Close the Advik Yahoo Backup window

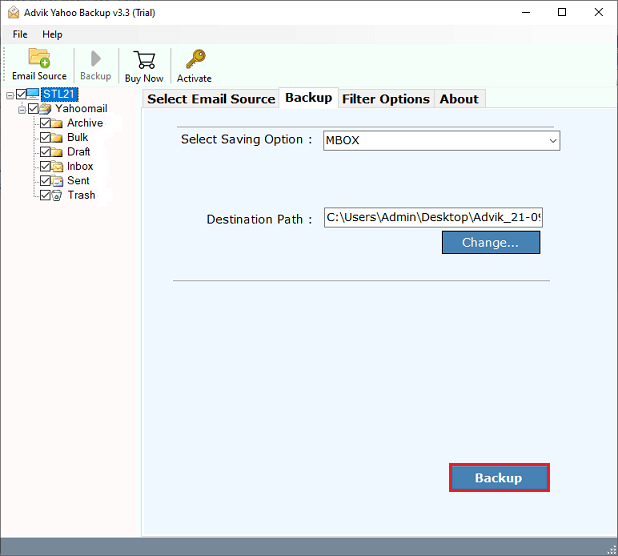599,13
